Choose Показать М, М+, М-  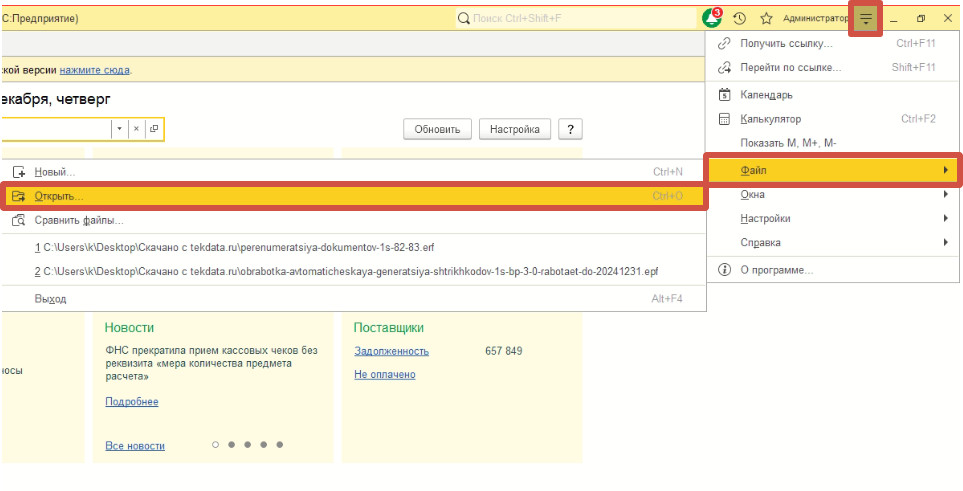coord(832,143)
